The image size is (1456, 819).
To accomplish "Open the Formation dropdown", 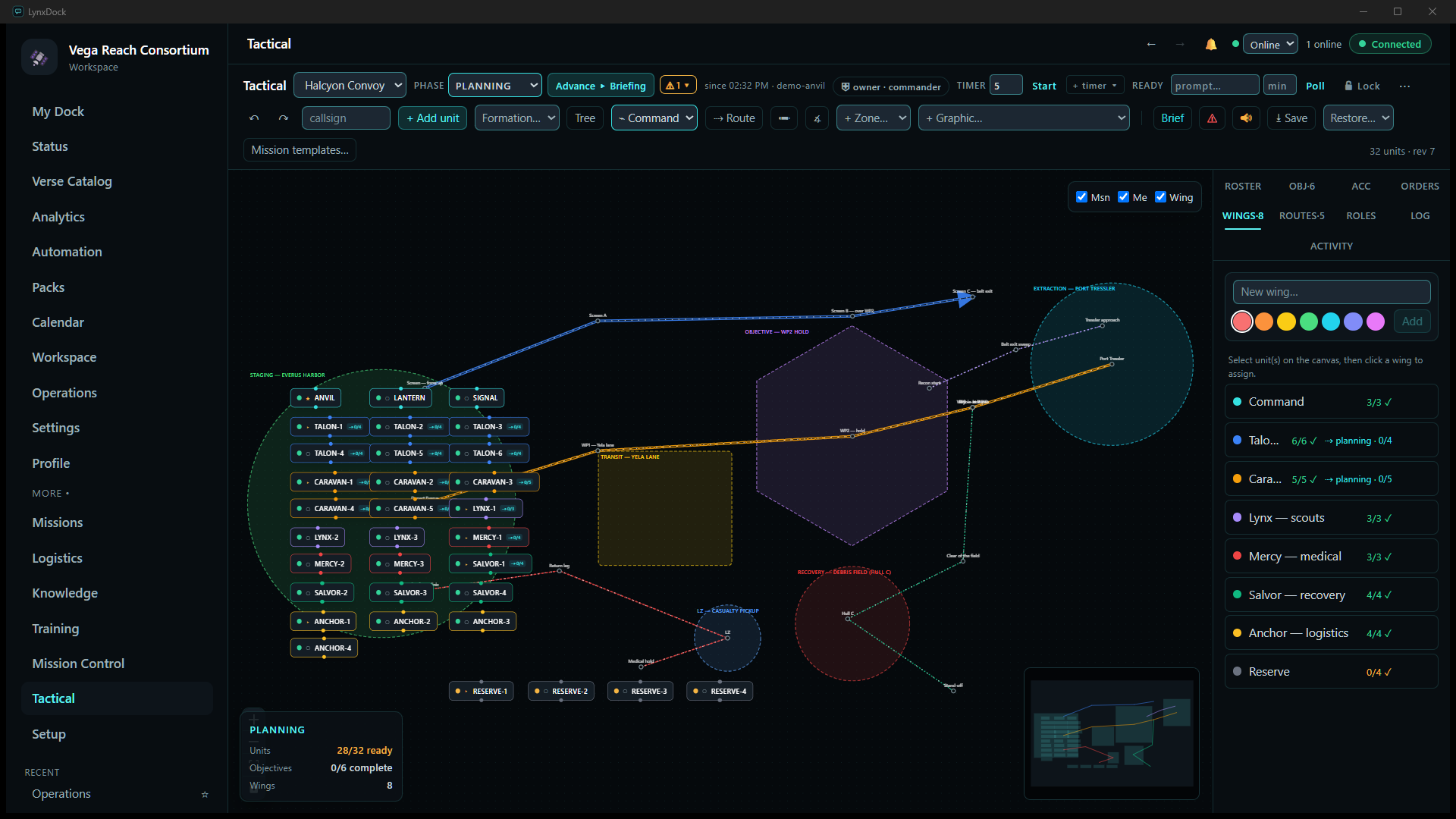I will [517, 118].
